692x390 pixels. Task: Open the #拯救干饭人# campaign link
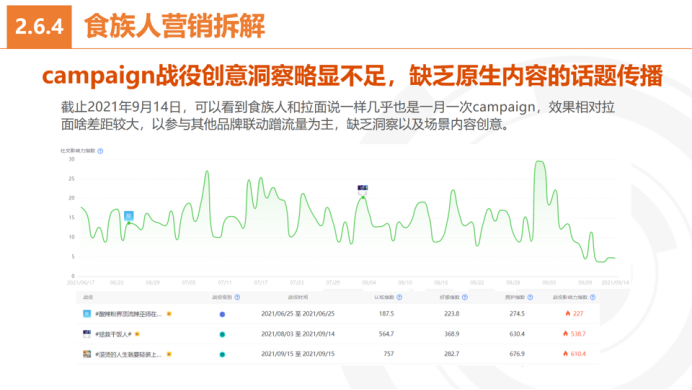click(113, 334)
